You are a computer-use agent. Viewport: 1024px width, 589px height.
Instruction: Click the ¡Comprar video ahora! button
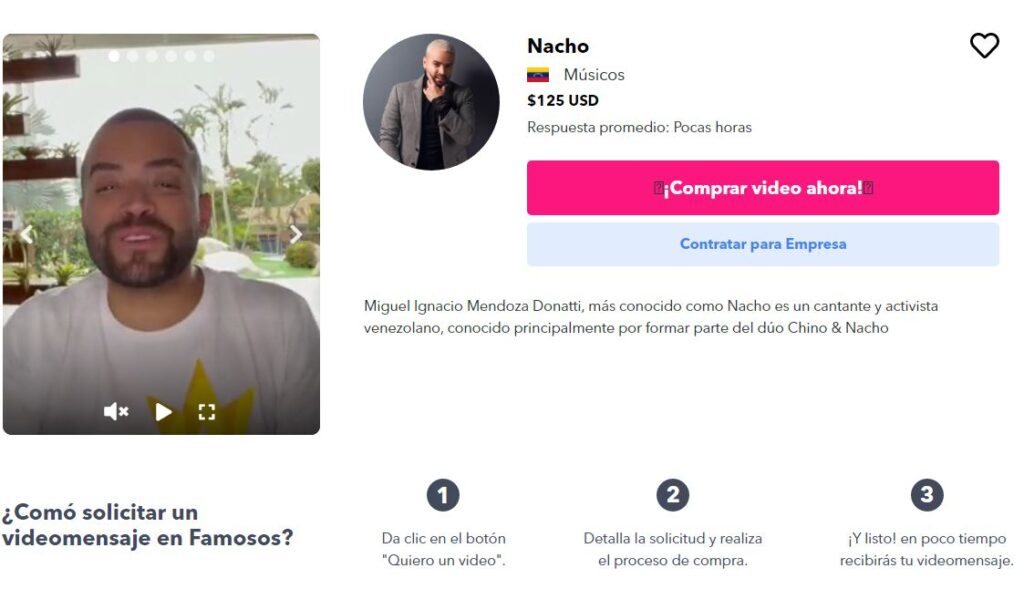(x=763, y=187)
